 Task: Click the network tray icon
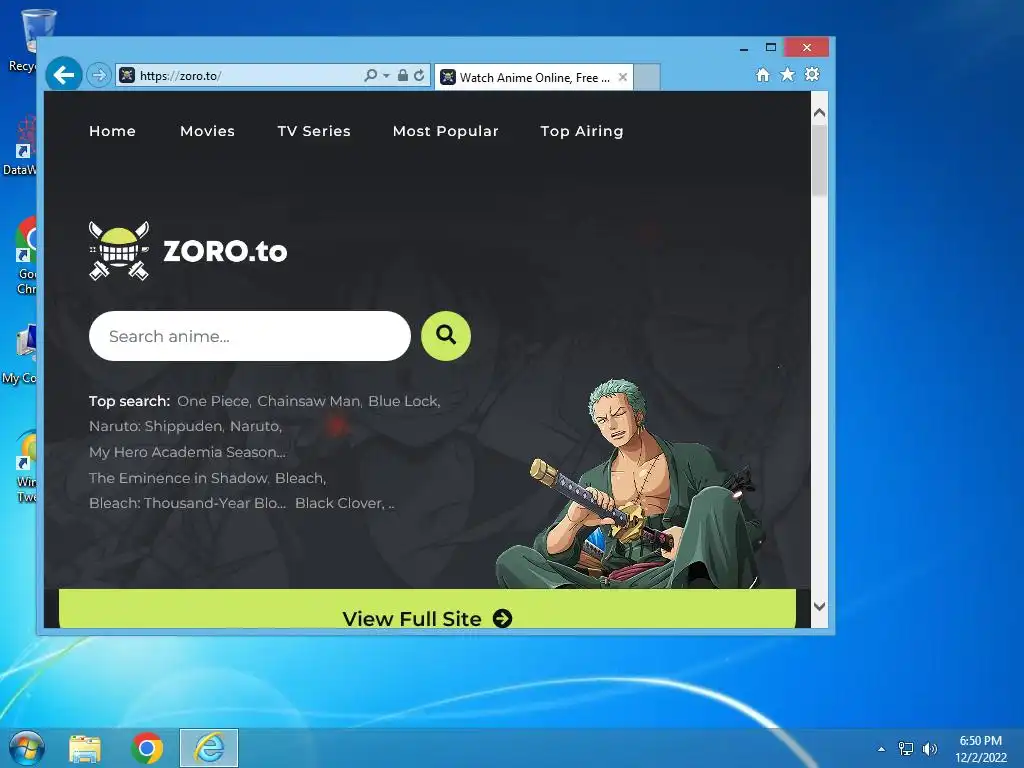(x=906, y=748)
